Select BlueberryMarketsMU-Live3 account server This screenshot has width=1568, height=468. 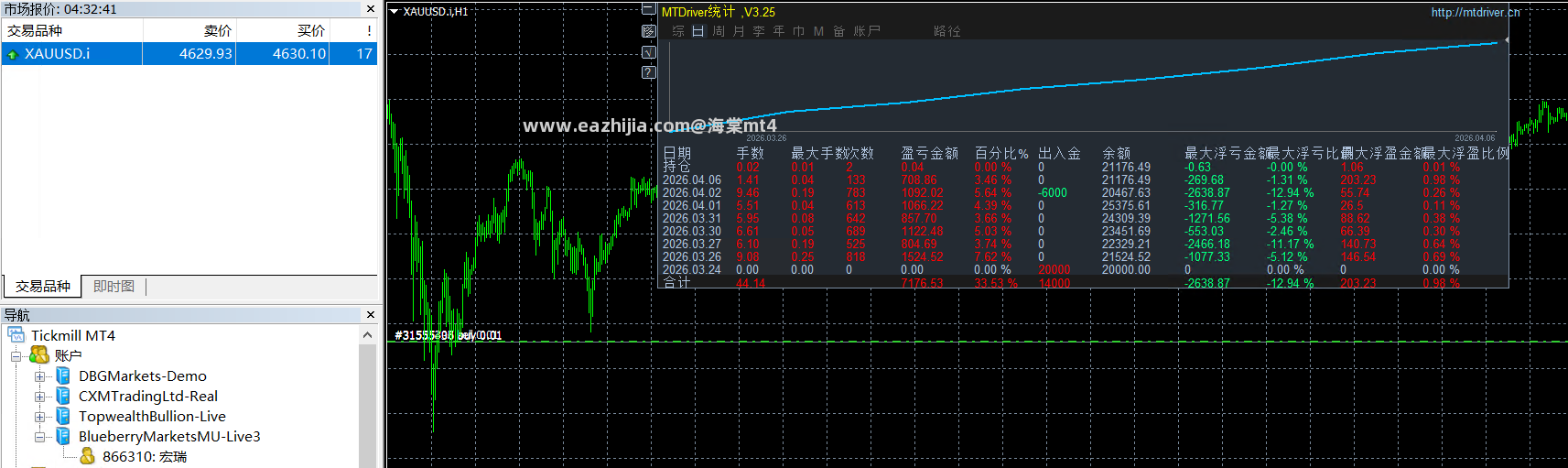pos(169,436)
